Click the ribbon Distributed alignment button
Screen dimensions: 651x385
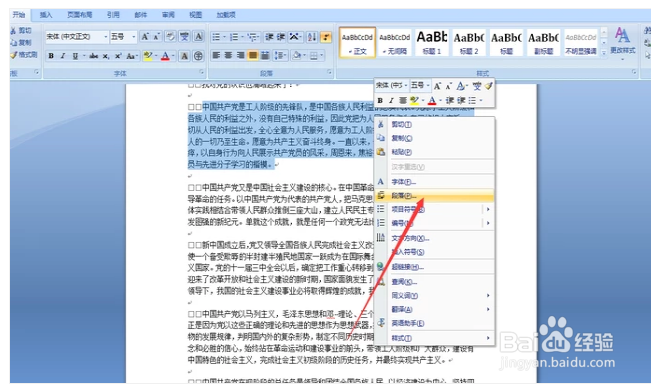coord(265,55)
